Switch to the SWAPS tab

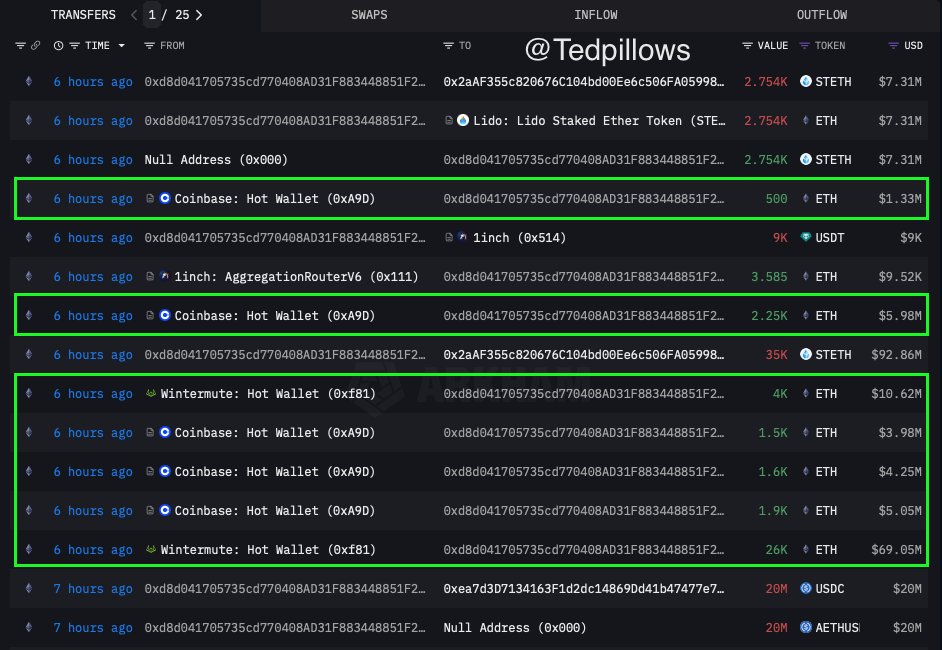coord(369,14)
